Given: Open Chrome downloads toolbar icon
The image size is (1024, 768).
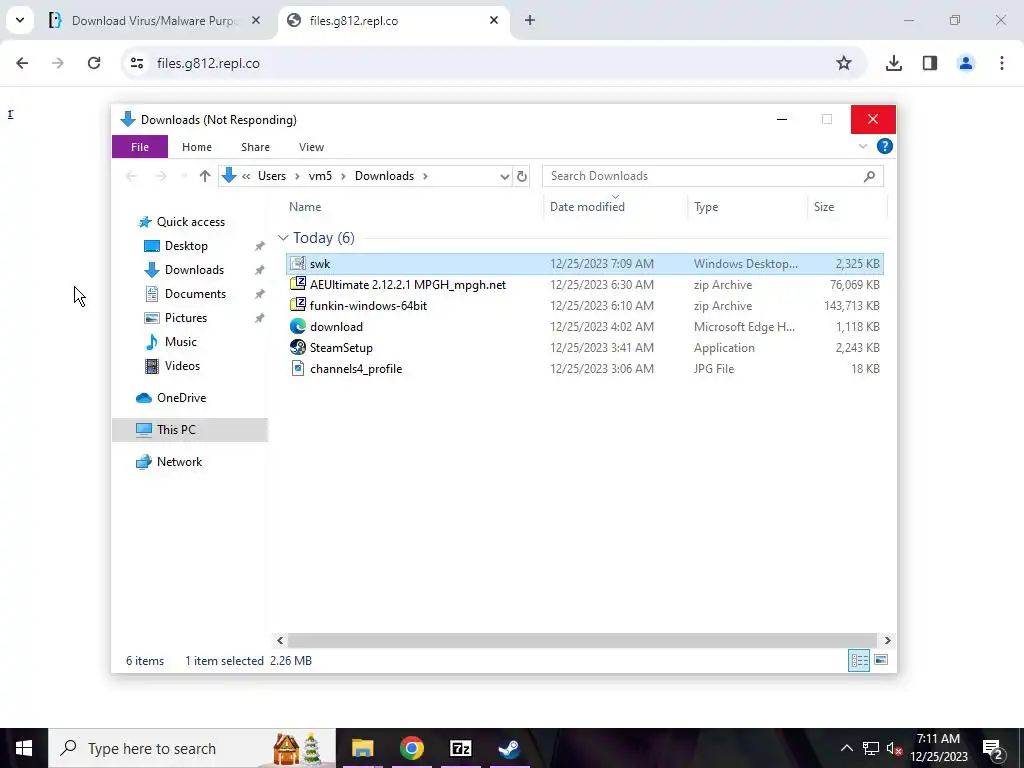Looking at the screenshot, I should (x=893, y=63).
